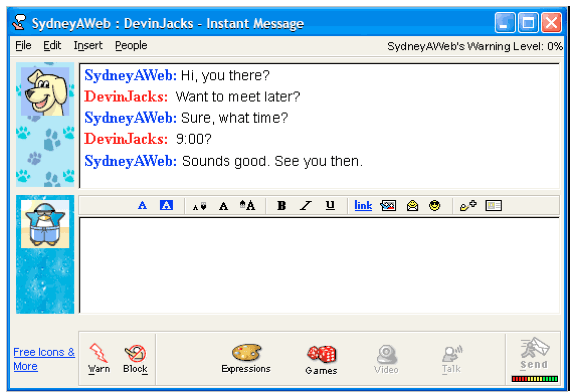Screen dimensions: 576x392
Task: Start Video webcam session
Action: click(386, 359)
